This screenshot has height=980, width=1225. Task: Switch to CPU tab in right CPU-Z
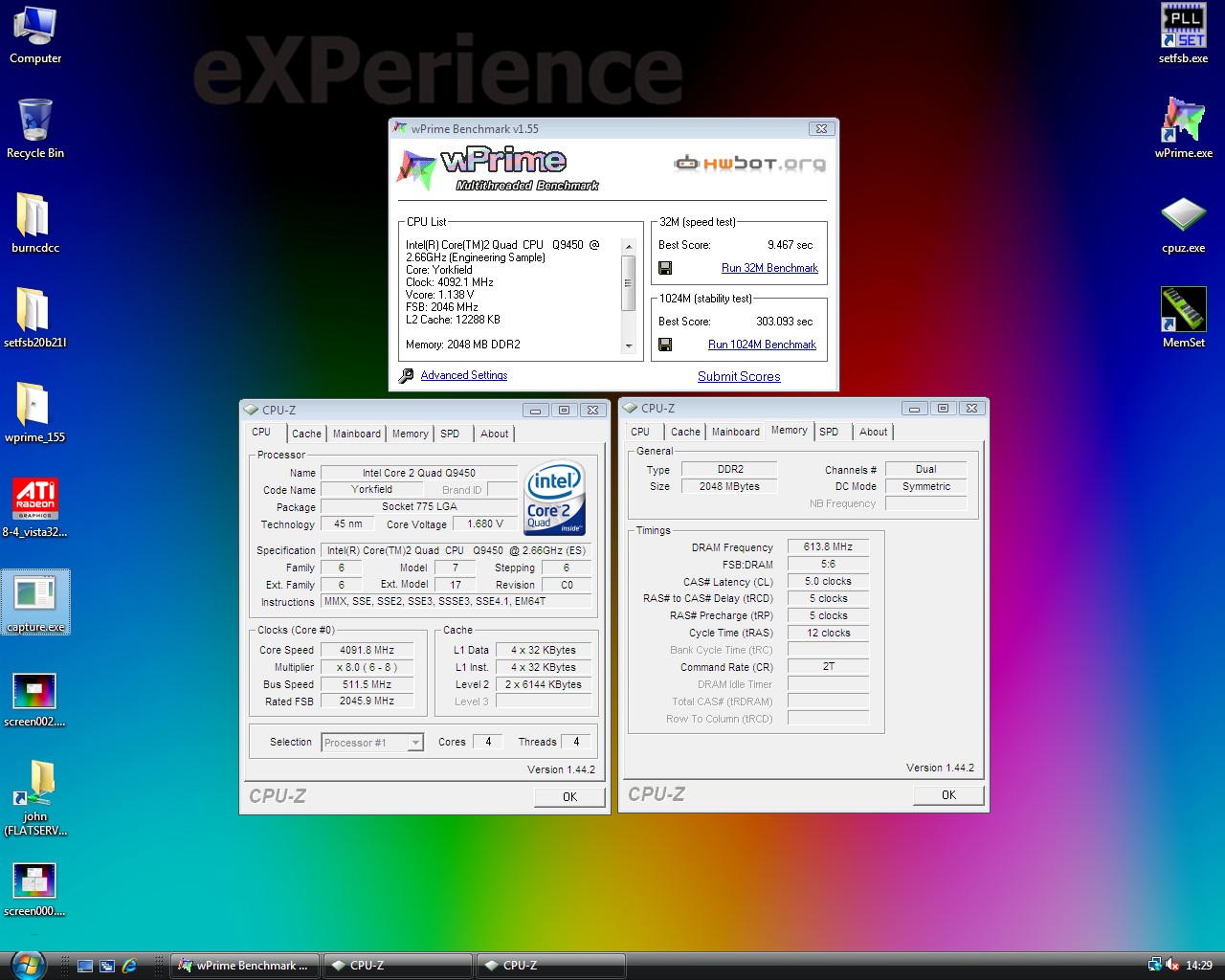tap(640, 432)
